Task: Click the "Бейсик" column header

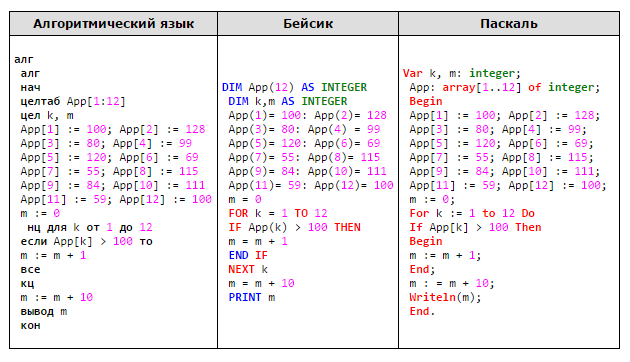Action: (308, 24)
